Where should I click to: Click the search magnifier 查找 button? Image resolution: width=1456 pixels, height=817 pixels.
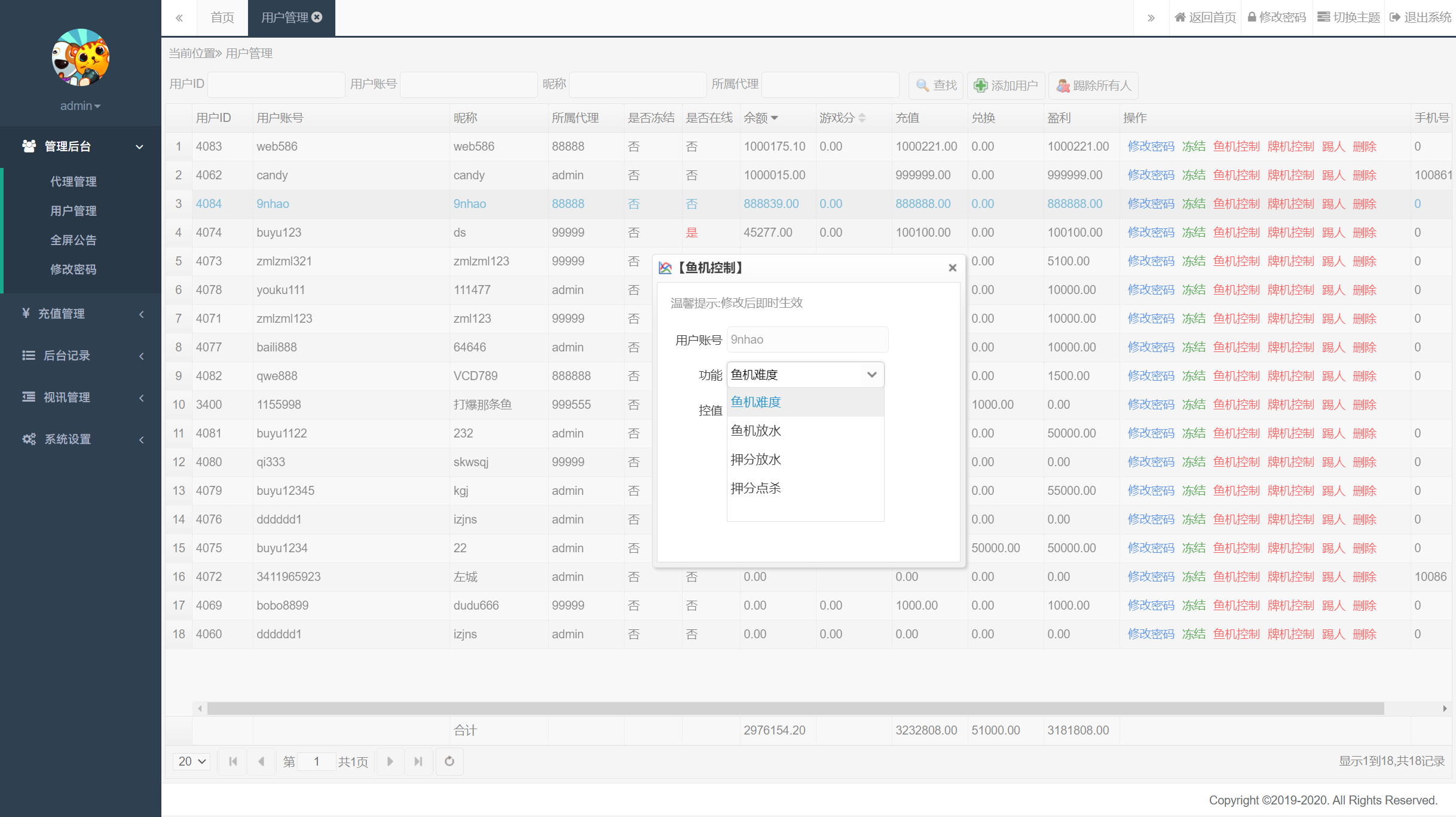[936, 85]
